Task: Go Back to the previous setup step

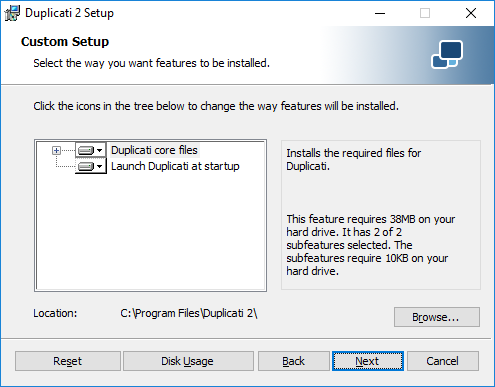Action: pos(294,361)
